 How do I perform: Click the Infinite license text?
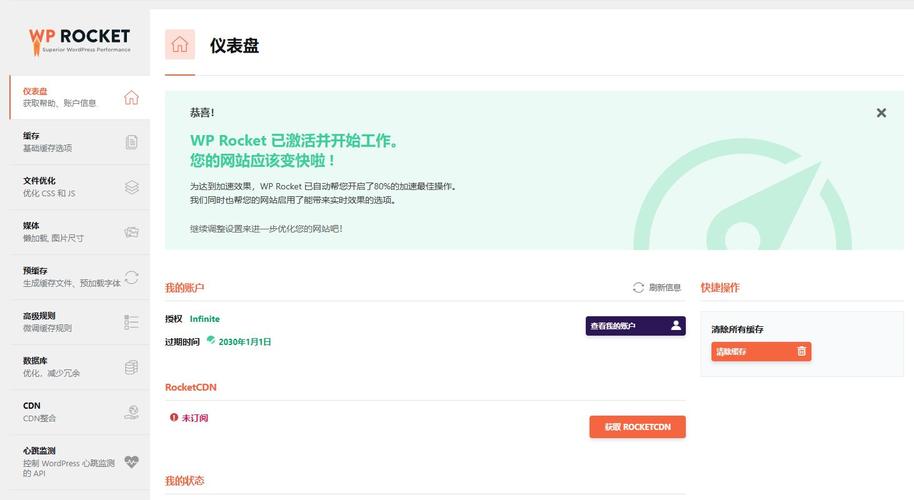205,319
